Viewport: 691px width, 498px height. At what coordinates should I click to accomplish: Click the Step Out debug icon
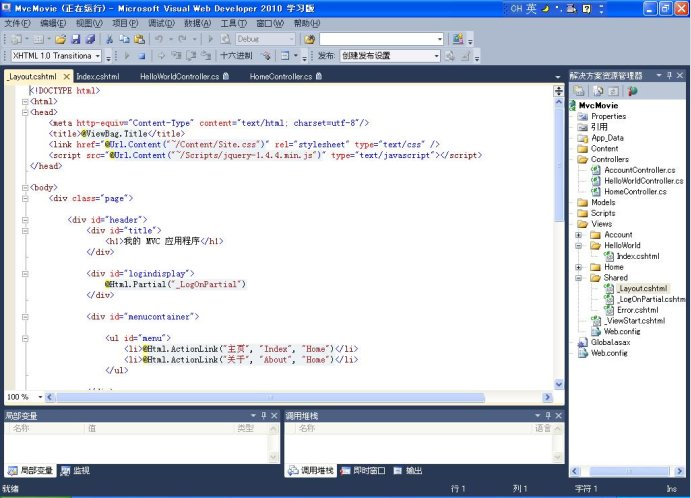206,56
